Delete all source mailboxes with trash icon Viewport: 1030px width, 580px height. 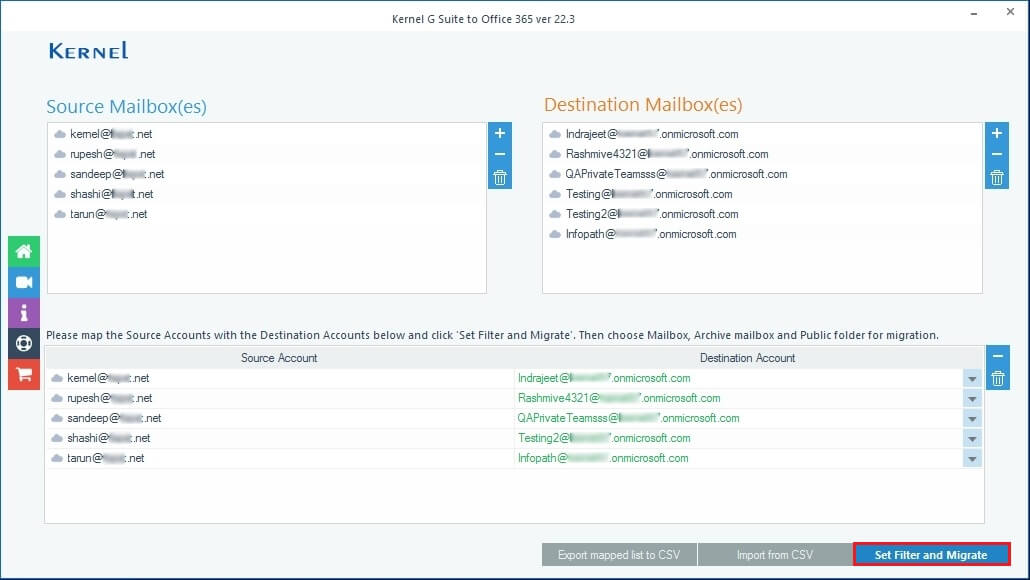coord(500,177)
